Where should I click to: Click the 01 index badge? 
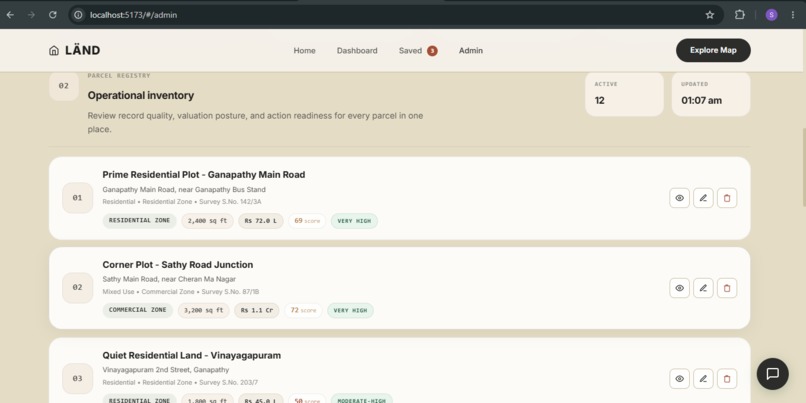pos(77,198)
